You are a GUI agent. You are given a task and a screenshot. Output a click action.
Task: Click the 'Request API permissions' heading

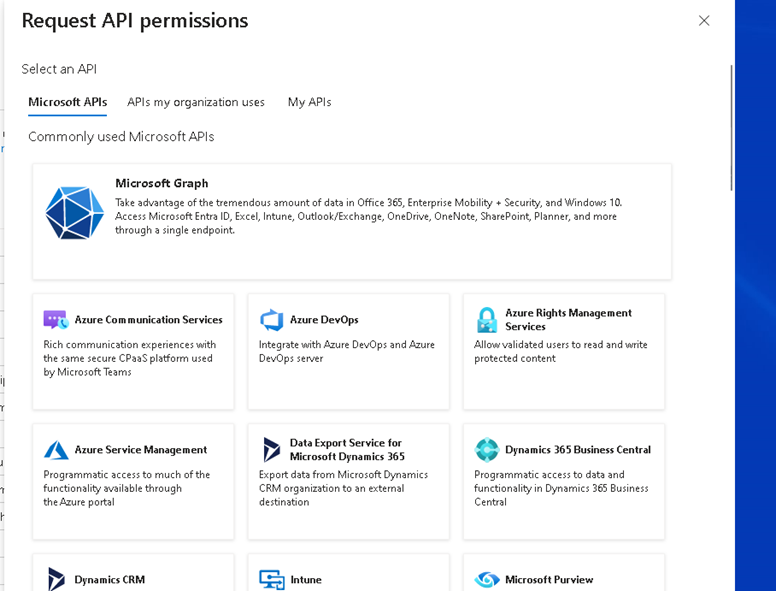(x=135, y=21)
